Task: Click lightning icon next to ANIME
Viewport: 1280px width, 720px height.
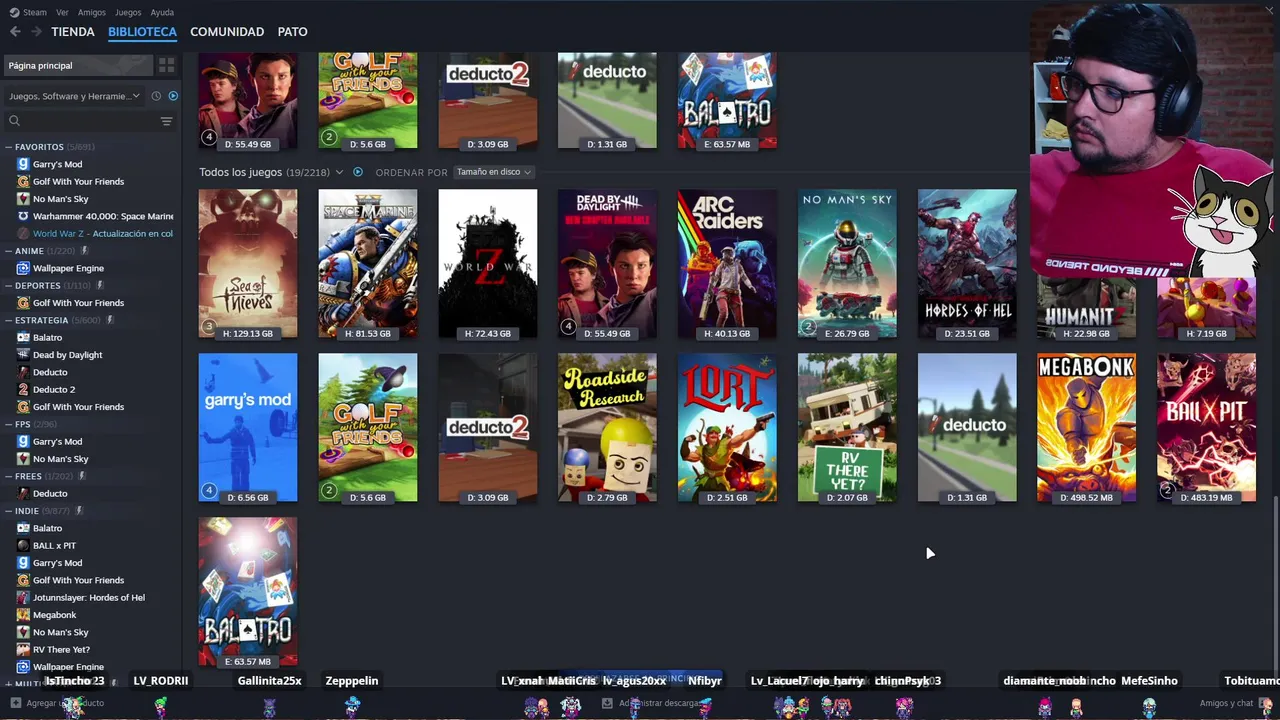Action: click(x=85, y=251)
